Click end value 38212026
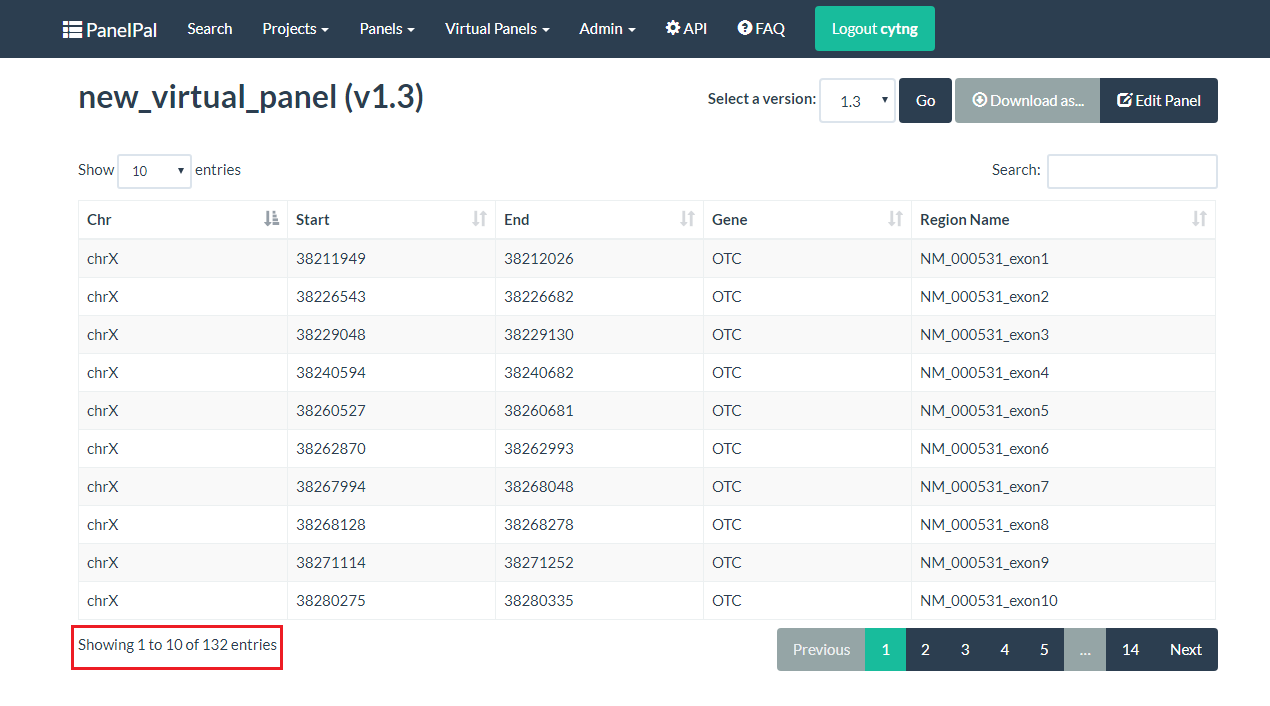The width and height of the screenshot is (1270, 706). click(x=539, y=259)
